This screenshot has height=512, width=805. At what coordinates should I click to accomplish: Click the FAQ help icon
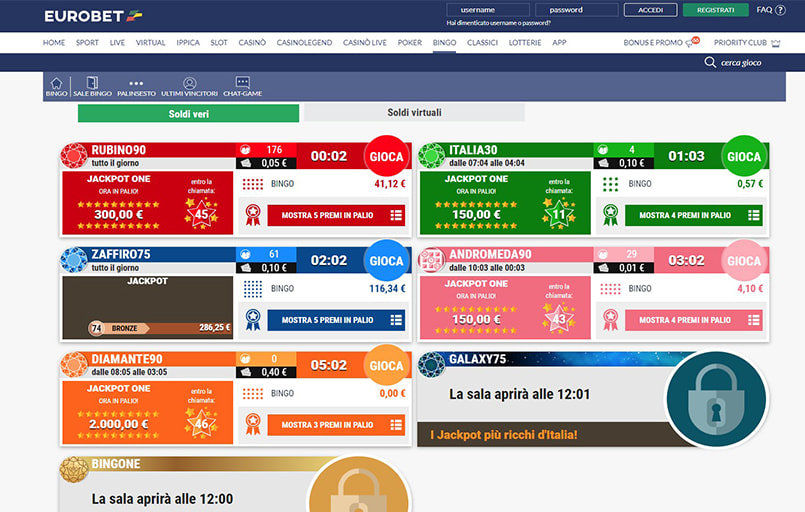pos(780,10)
